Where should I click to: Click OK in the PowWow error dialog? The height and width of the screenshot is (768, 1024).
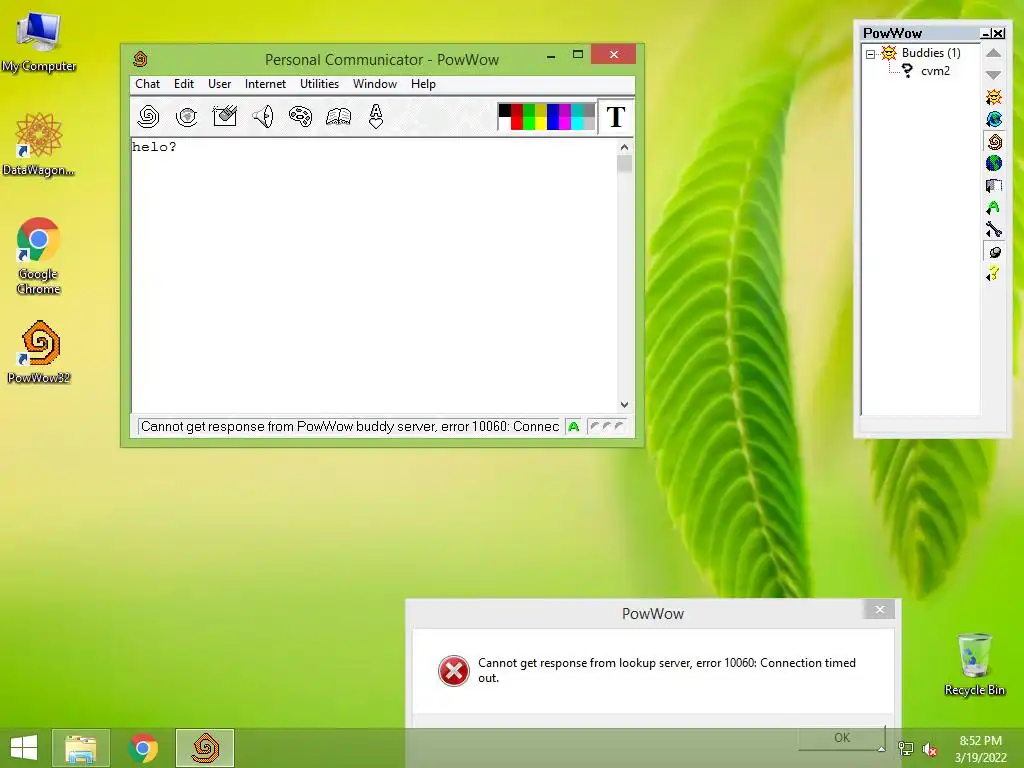(842, 737)
